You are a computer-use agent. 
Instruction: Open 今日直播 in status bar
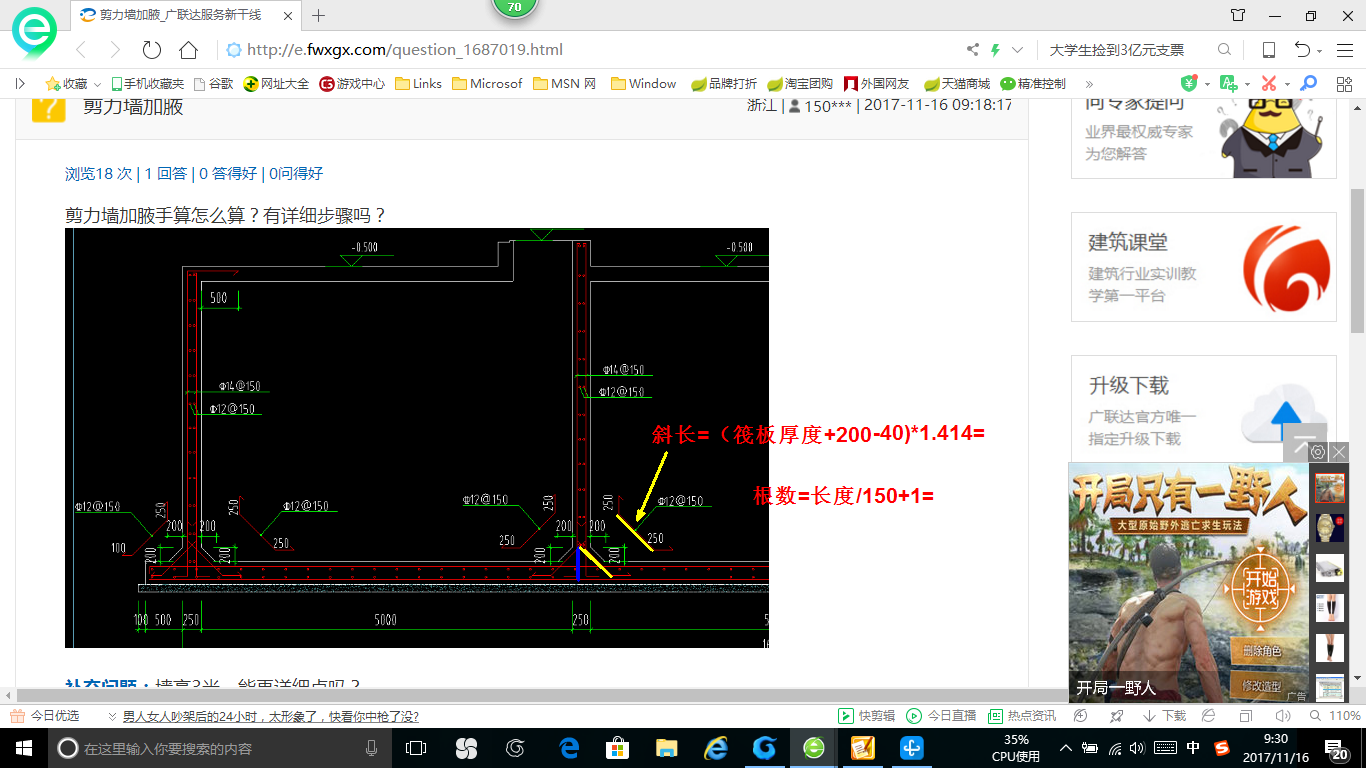tap(941, 716)
